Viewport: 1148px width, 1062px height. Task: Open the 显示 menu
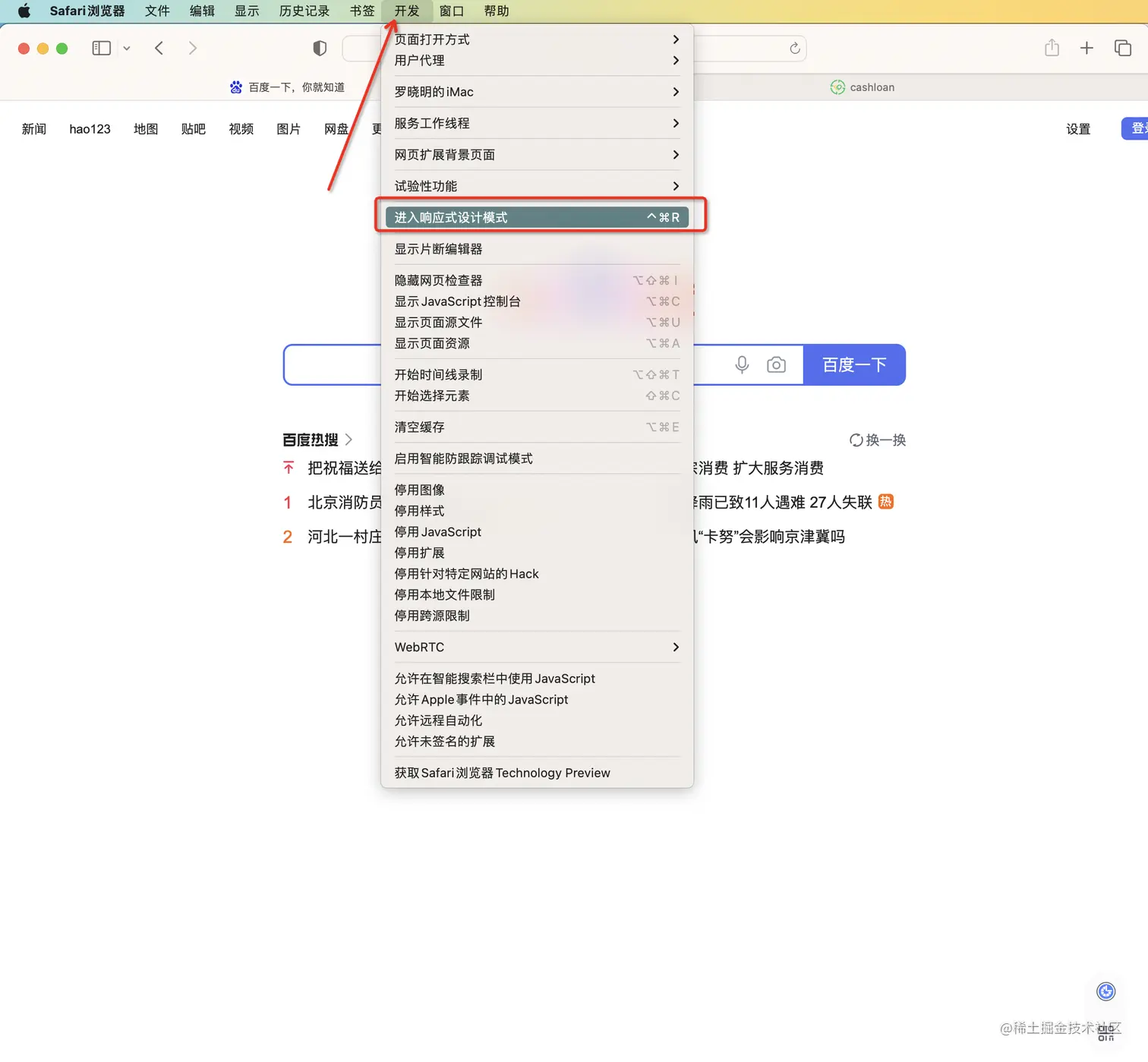247,11
